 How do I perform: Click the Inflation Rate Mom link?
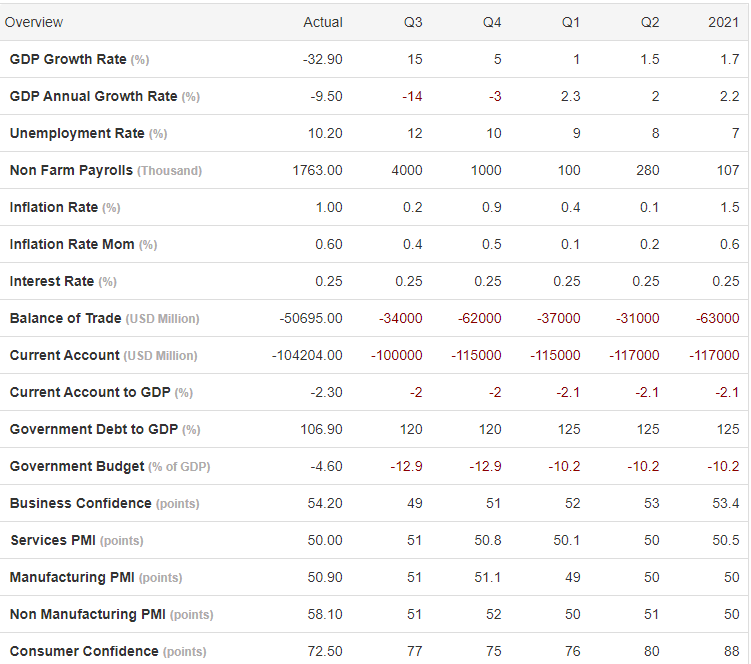click(72, 244)
